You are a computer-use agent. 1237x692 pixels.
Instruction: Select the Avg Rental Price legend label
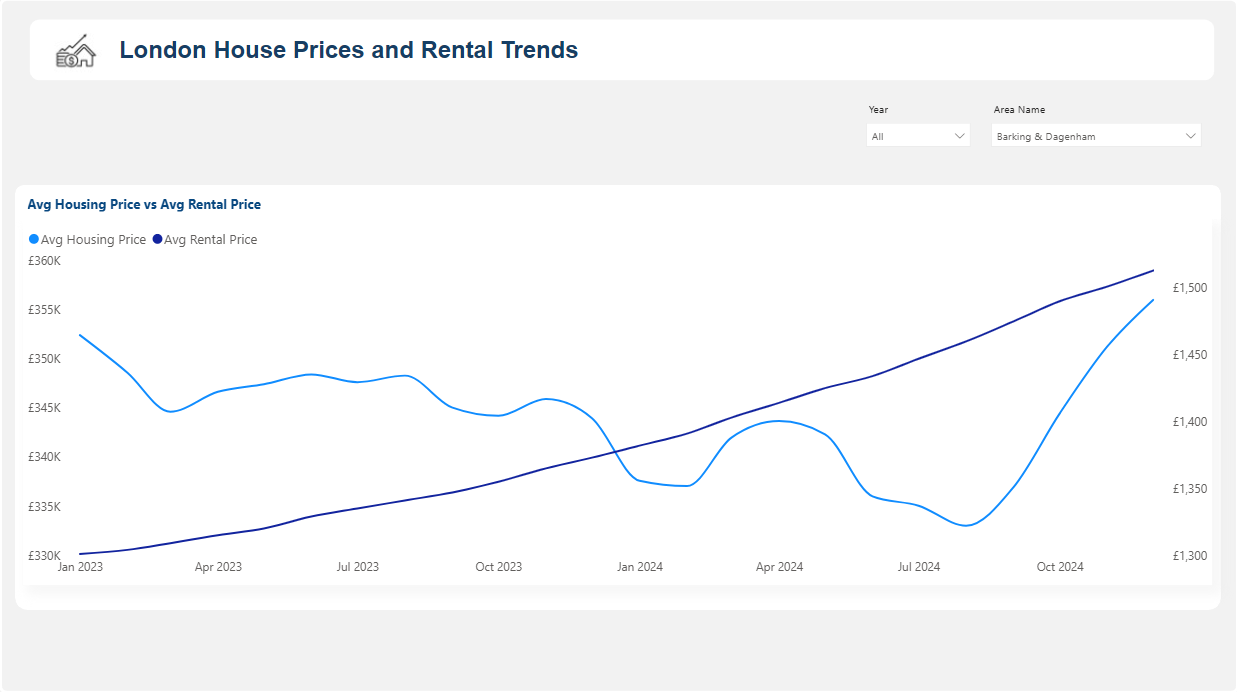pos(210,240)
